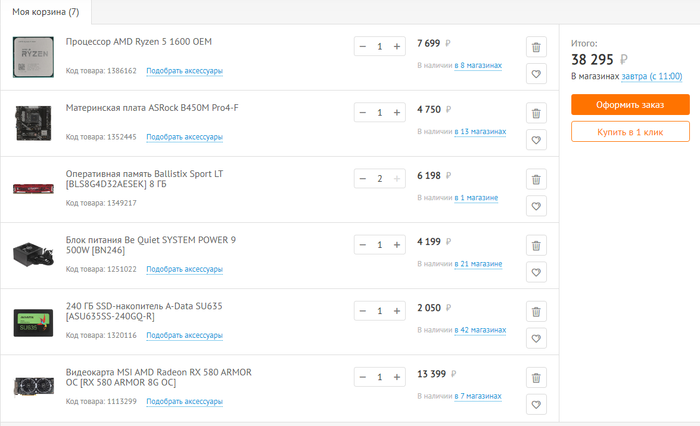
Task: Open Подобрать аксессуары for A-Data SSD
Action: (184, 335)
